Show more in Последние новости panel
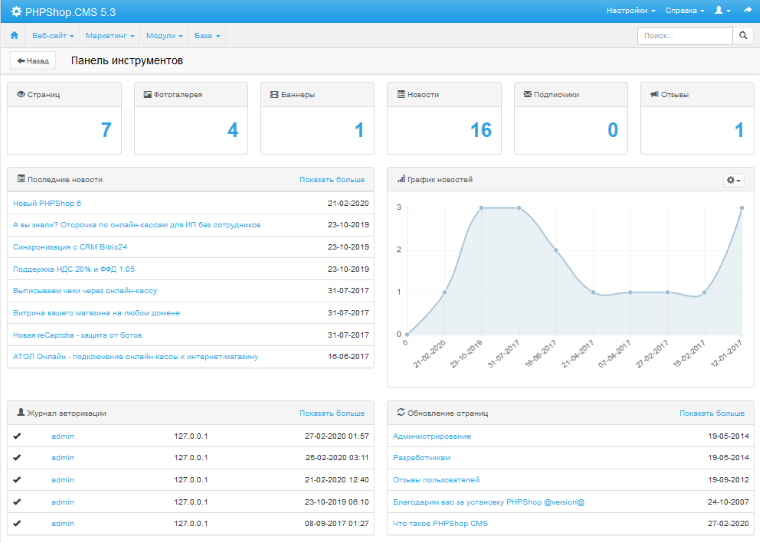Viewport: 760px width, 543px height. tap(332, 179)
